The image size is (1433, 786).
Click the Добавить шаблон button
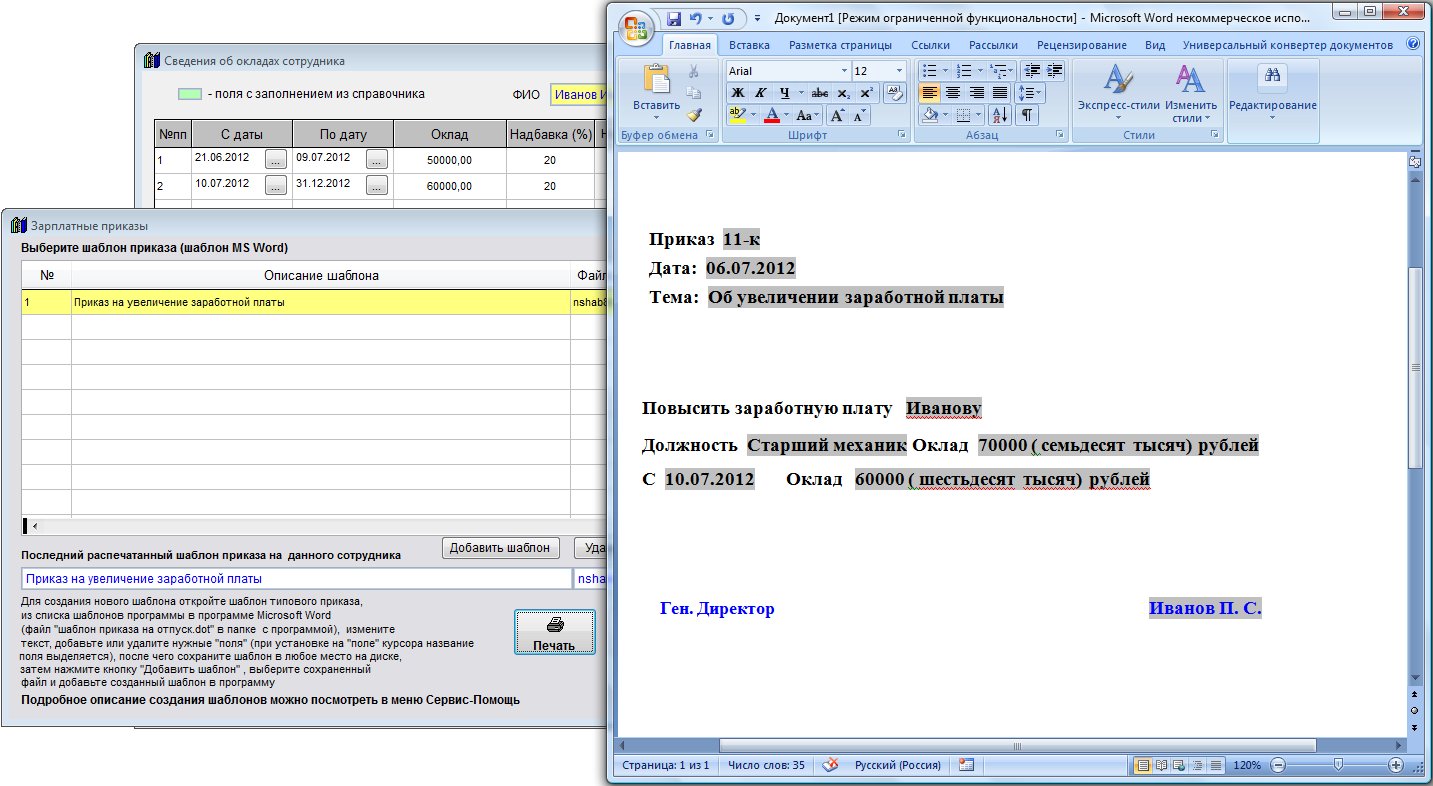pyautogui.click(x=500, y=547)
